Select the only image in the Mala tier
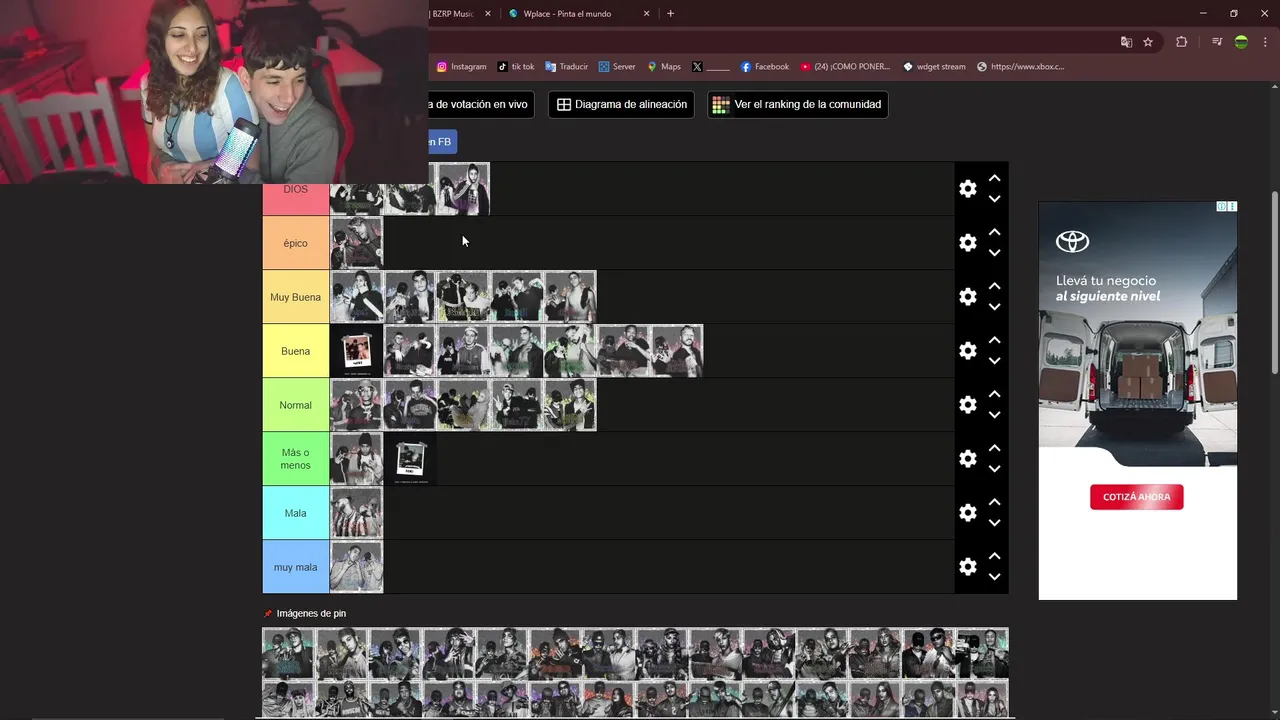1280x720 pixels. click(357, 513)
